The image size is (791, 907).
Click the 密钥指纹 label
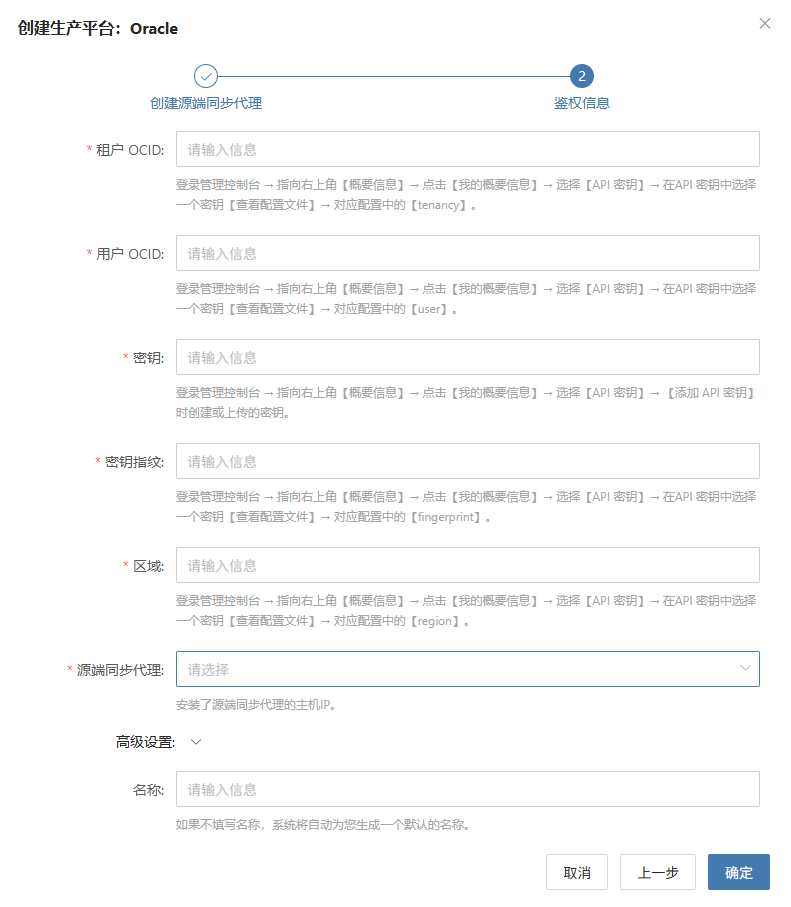pyautogui.click(x=134, y=462)
